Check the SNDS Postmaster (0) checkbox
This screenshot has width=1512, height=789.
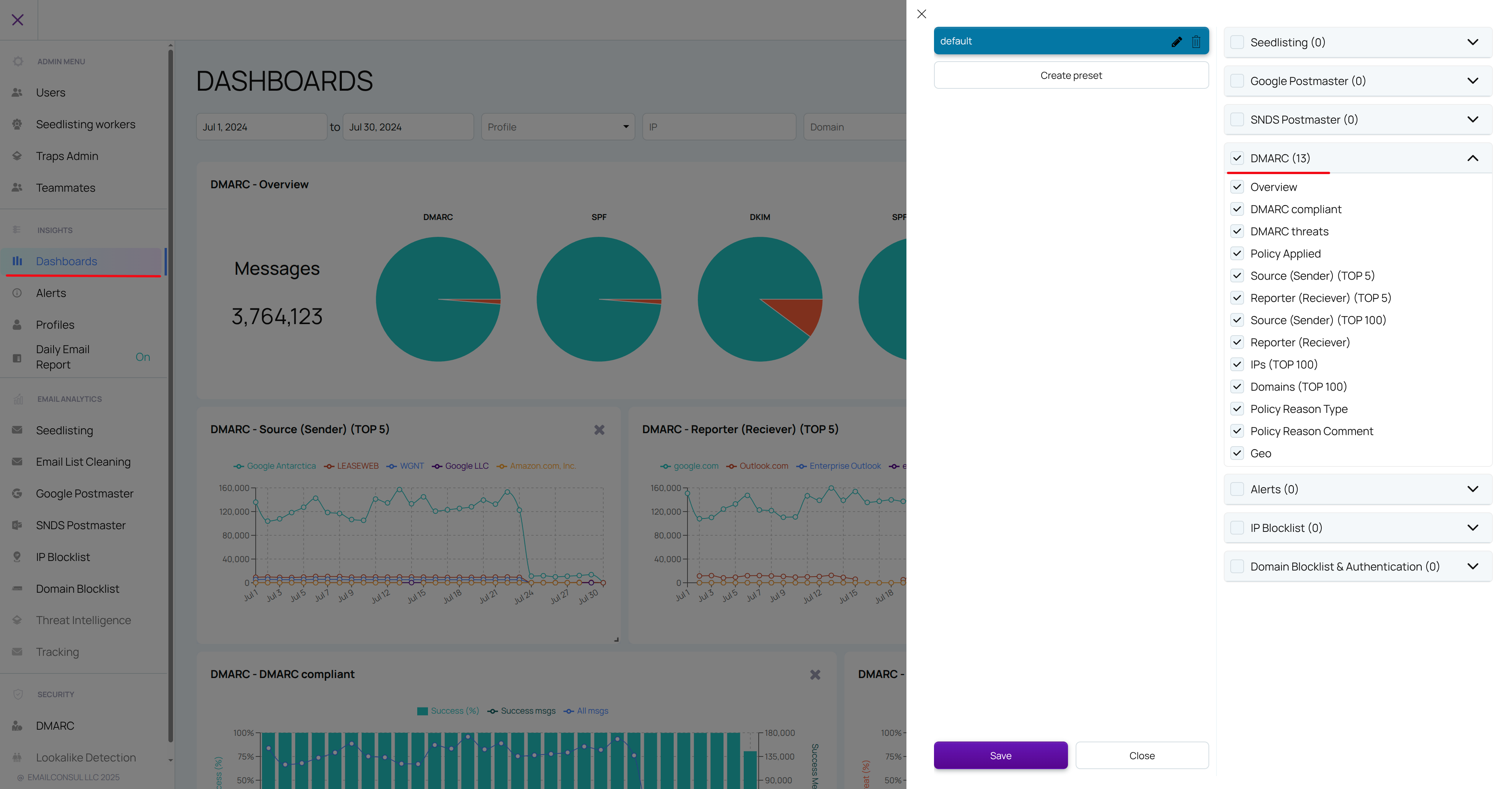coord(1237,120)
